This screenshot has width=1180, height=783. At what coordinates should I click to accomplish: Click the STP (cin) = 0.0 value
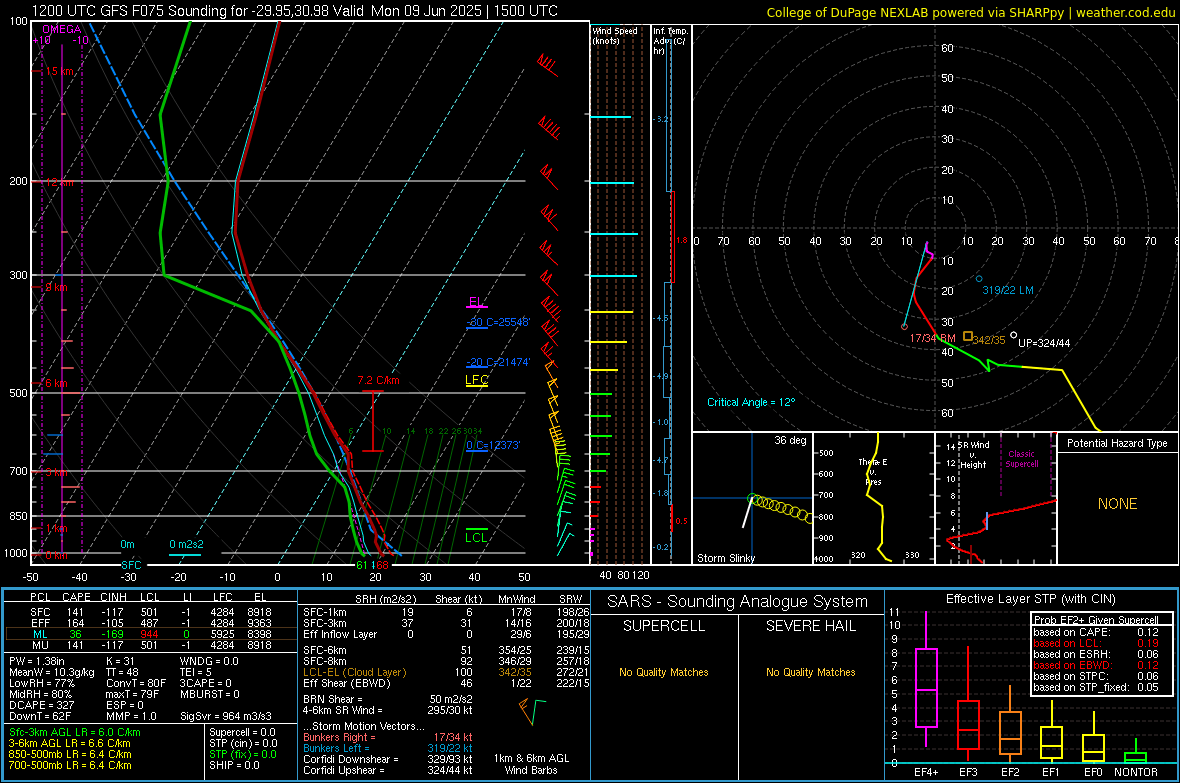pyautogui.click(x=243, y=743)
